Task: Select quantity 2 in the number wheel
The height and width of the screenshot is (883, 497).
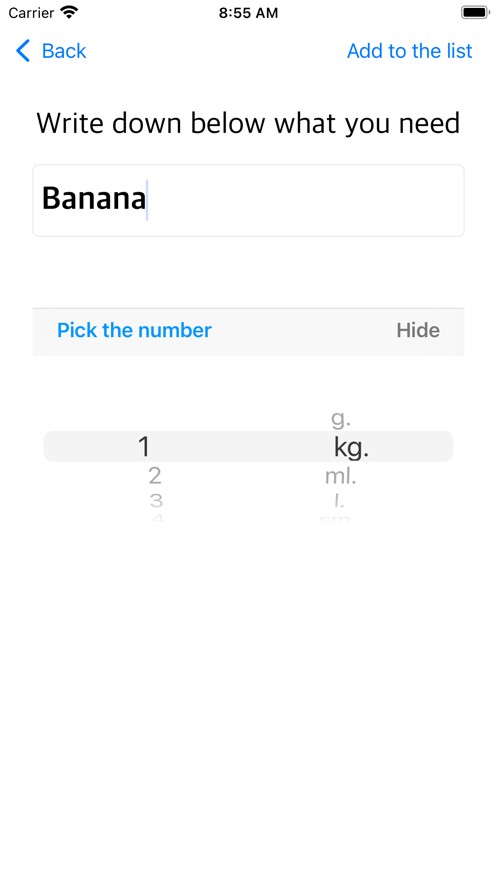Action: click(x=155, y=476)
